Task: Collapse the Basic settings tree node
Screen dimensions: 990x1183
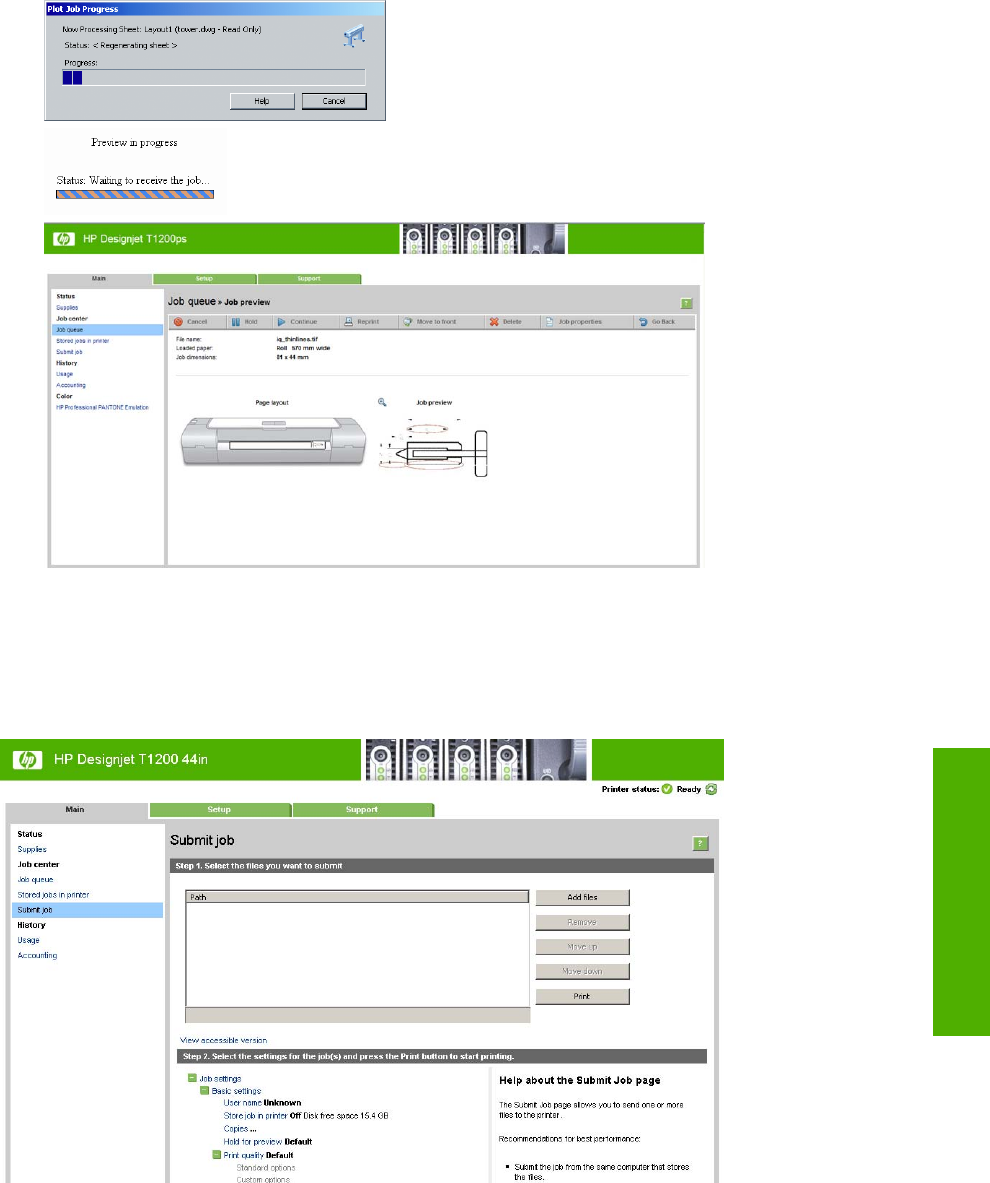Action: point(204,1091)
